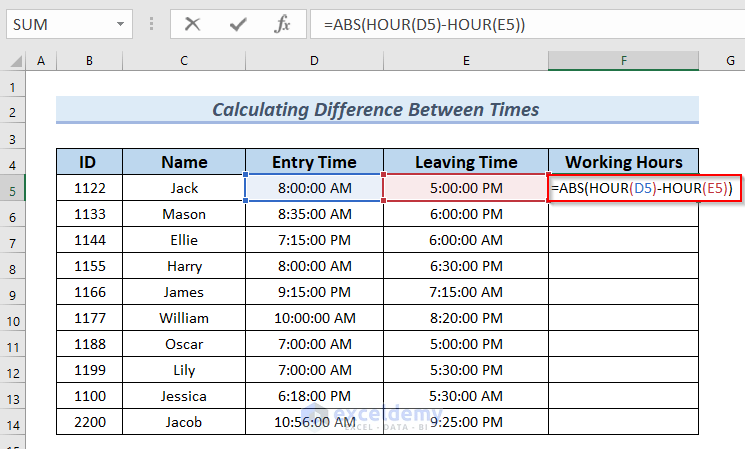Open Insert Function fx dialog
Image resolution: width=745 pixels, height=449 pixels.
[283, 24]
